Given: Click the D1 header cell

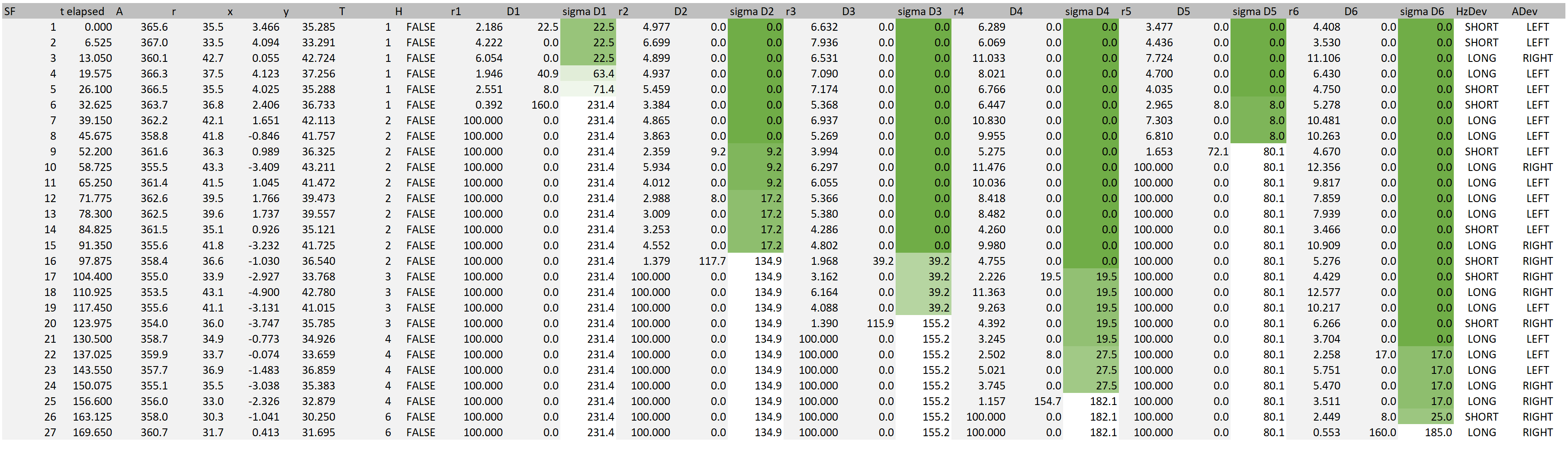Looking at the screenshot, I should [x=513, y=12].
